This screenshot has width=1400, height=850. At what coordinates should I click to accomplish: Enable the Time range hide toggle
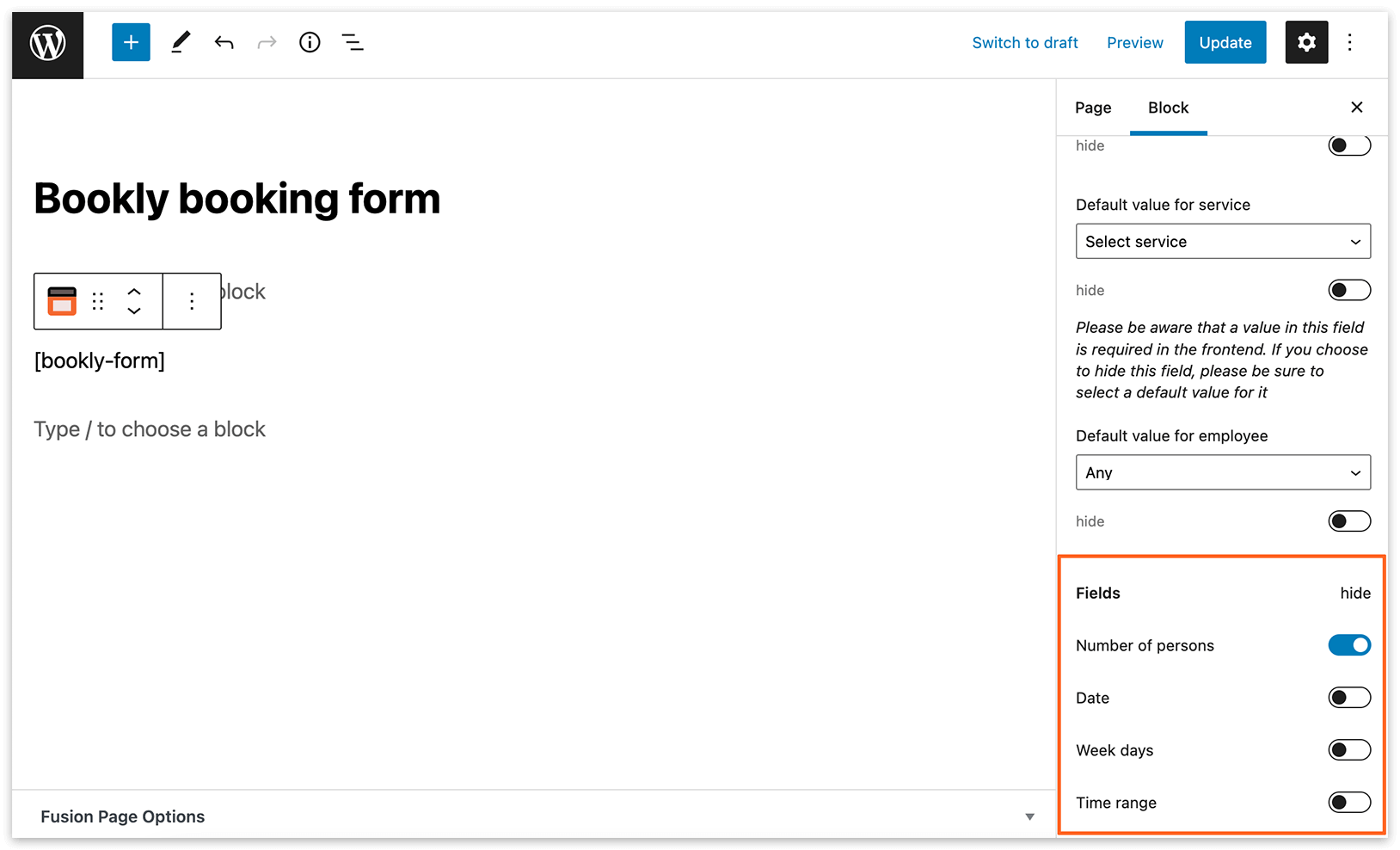click(1349, 803)
